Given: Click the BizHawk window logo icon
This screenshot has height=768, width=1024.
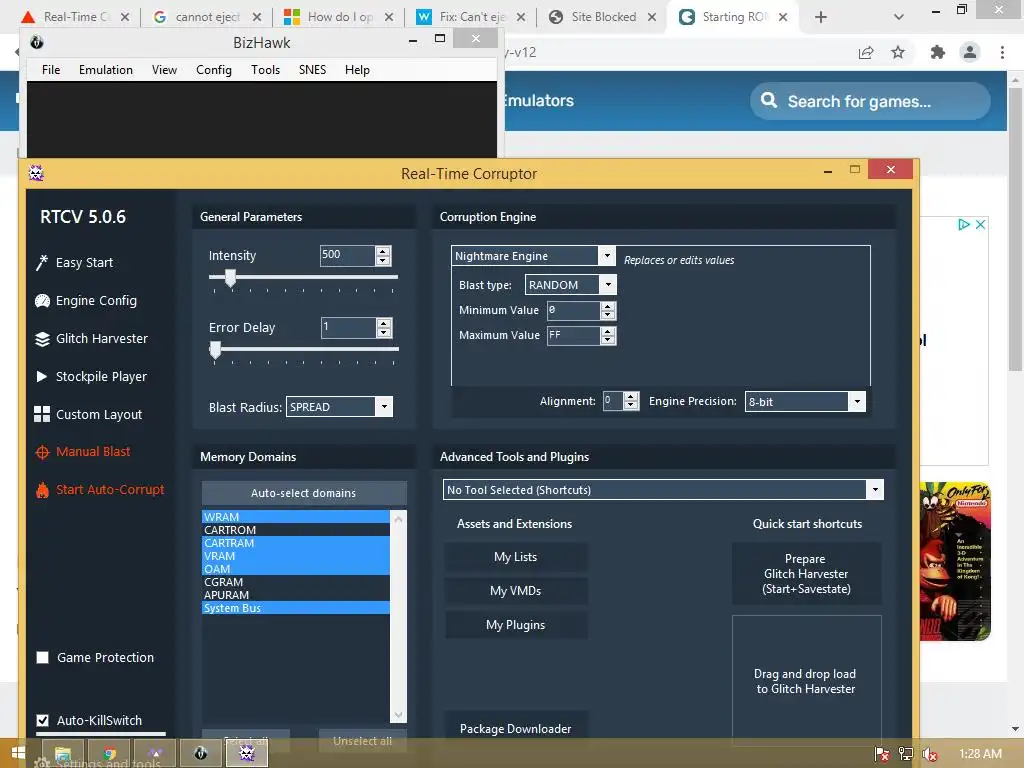Looking at the screenshot, I should point(37,42).
